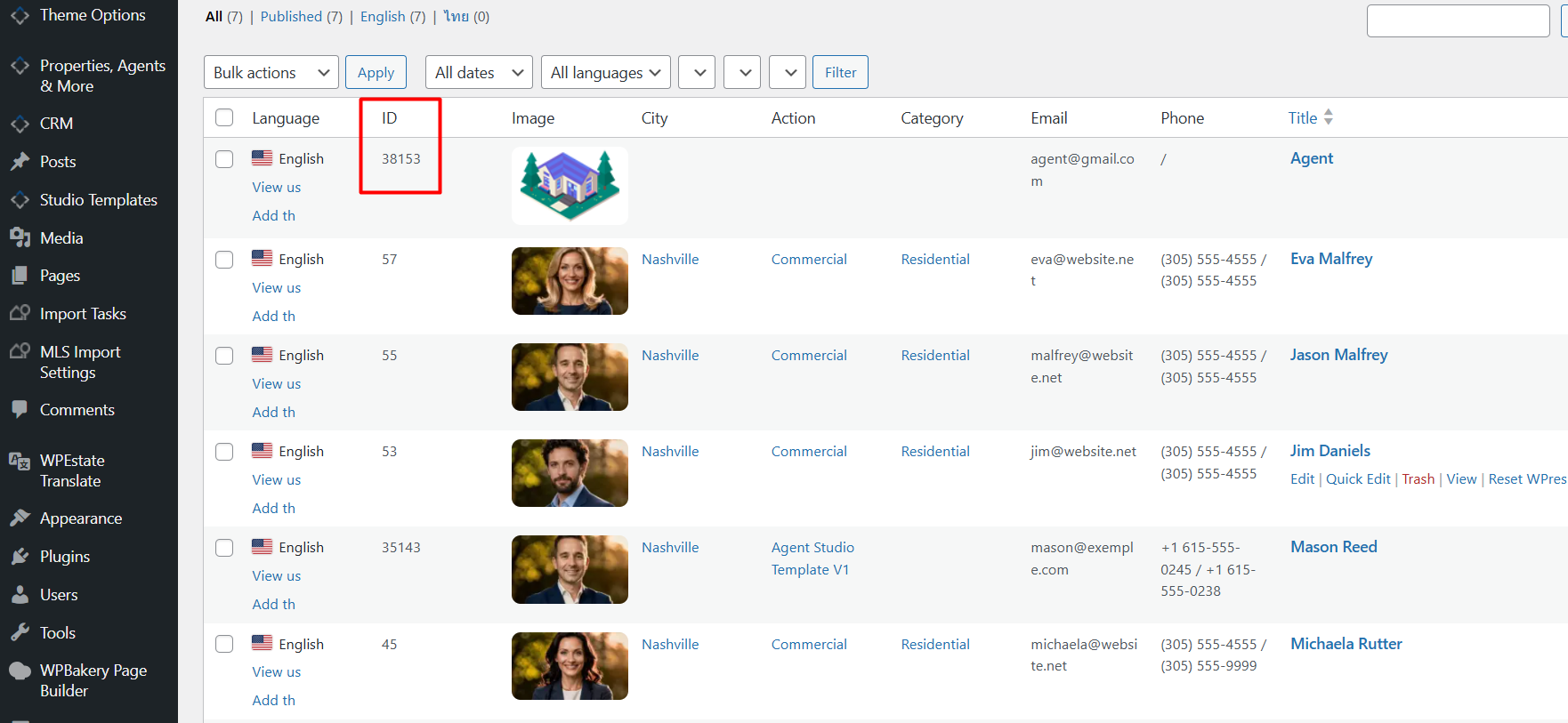Click View link under Jim Daniels
The image size is (1568, 723).
tap(1461, 478)
